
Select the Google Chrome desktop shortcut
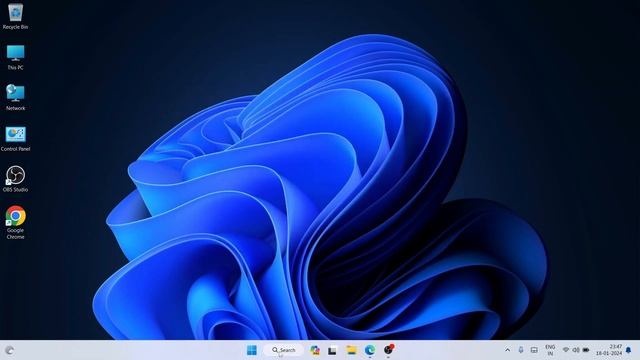tap(16, 222)
